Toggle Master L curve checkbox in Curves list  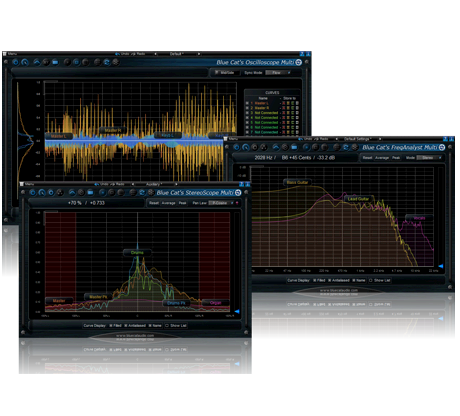click(247, 103)
